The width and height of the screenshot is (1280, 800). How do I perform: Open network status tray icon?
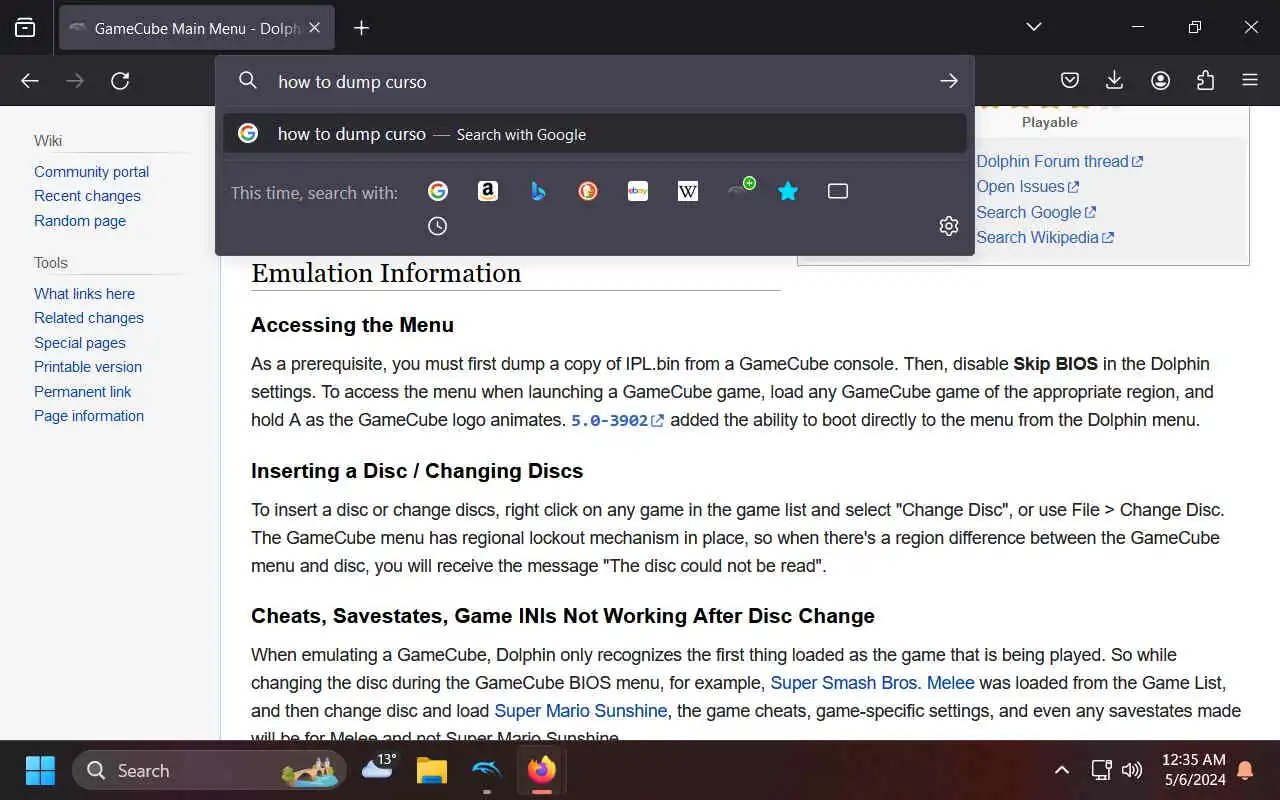(1101, 770)
